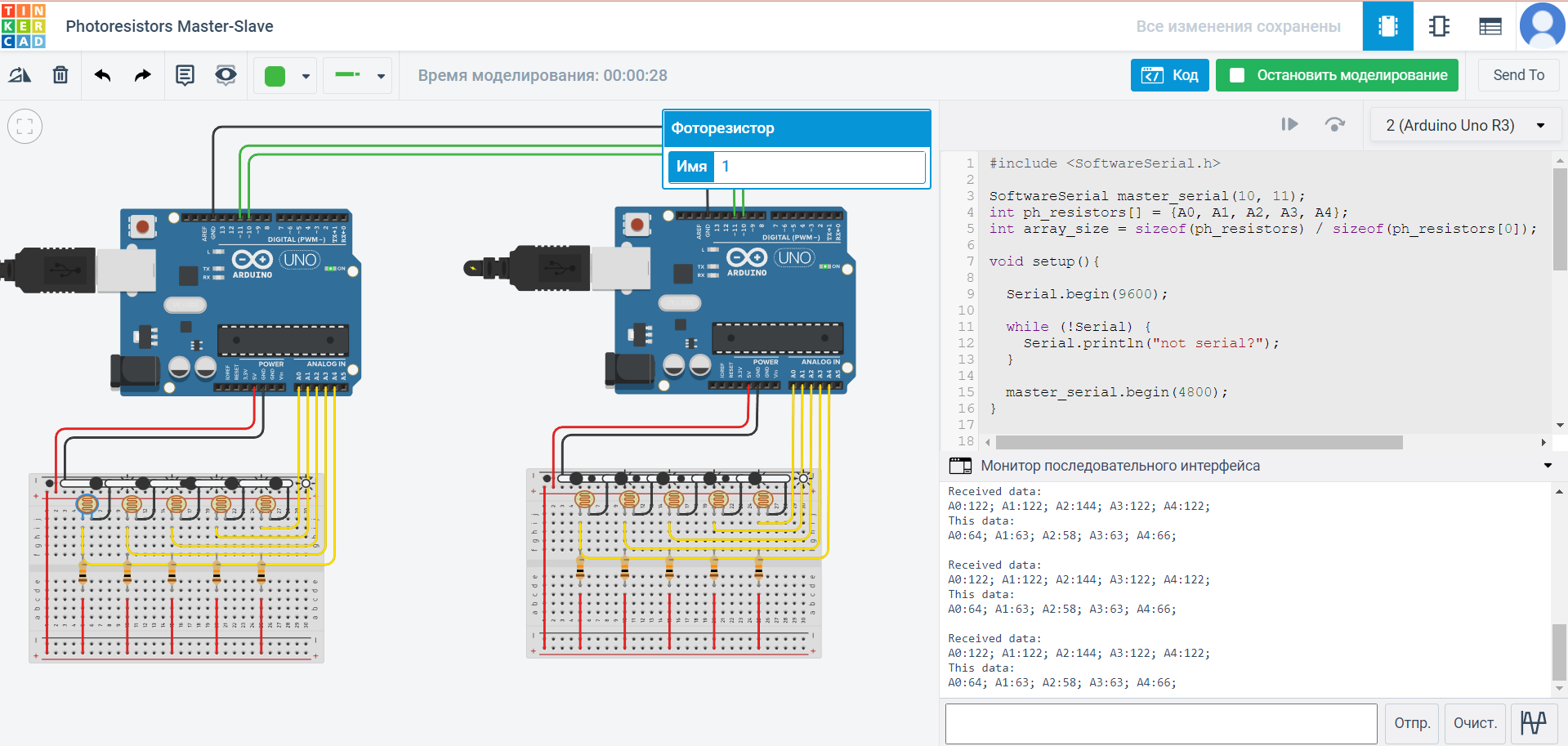Delete the selected photoresistor

(x=60, y=74)
